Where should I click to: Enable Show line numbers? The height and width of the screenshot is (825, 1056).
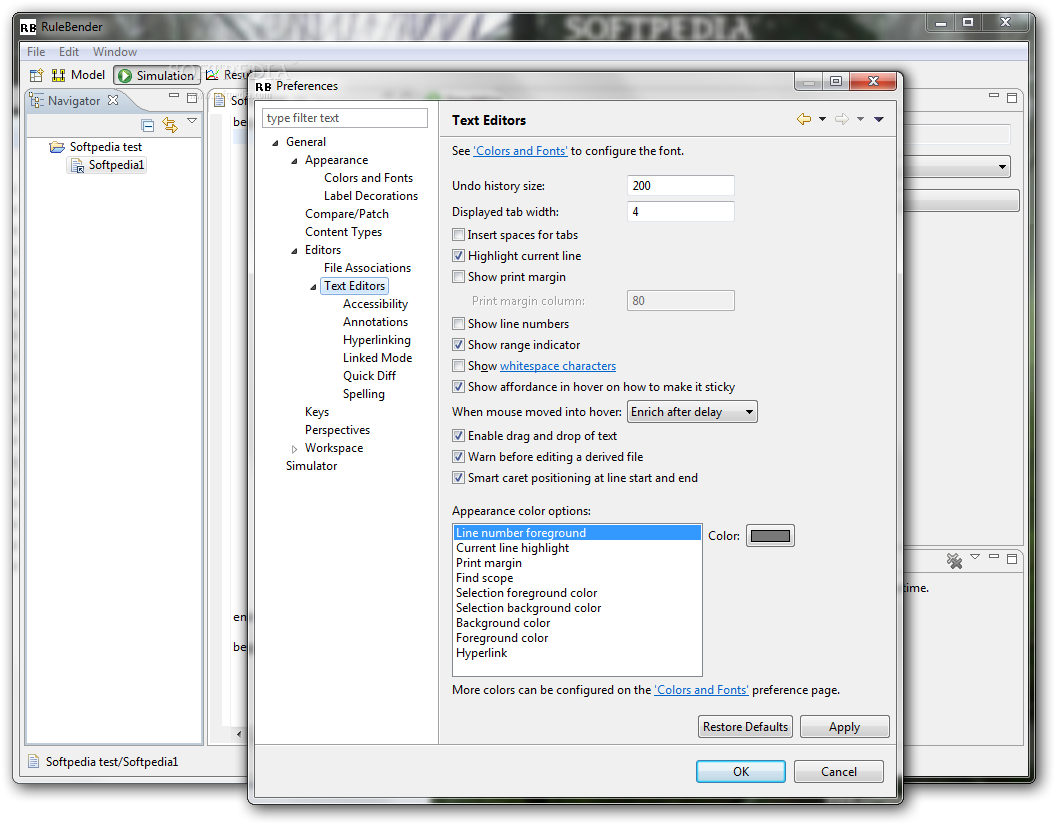(459, 323)
